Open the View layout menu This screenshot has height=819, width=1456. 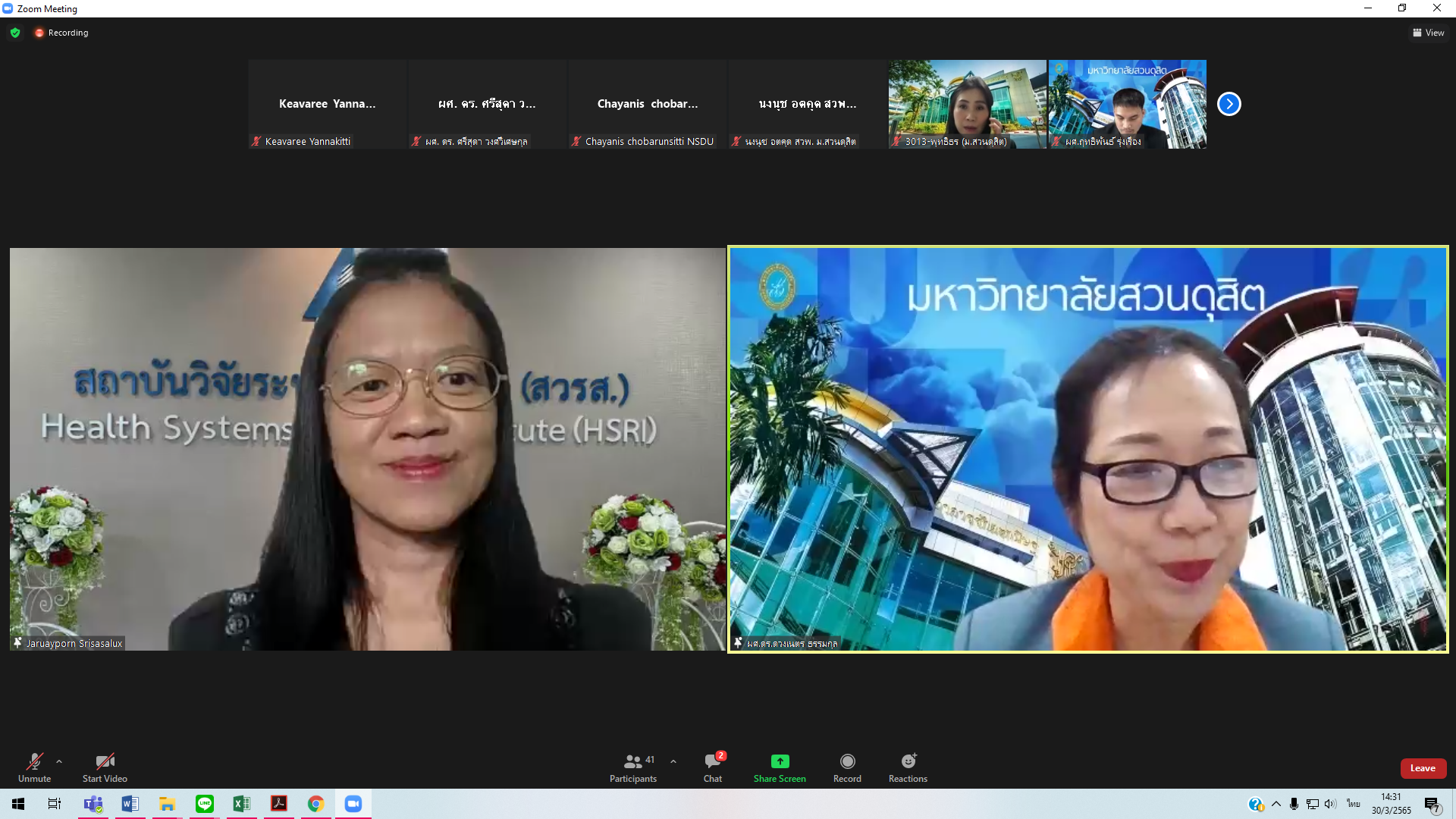[x=1428, y=33]
